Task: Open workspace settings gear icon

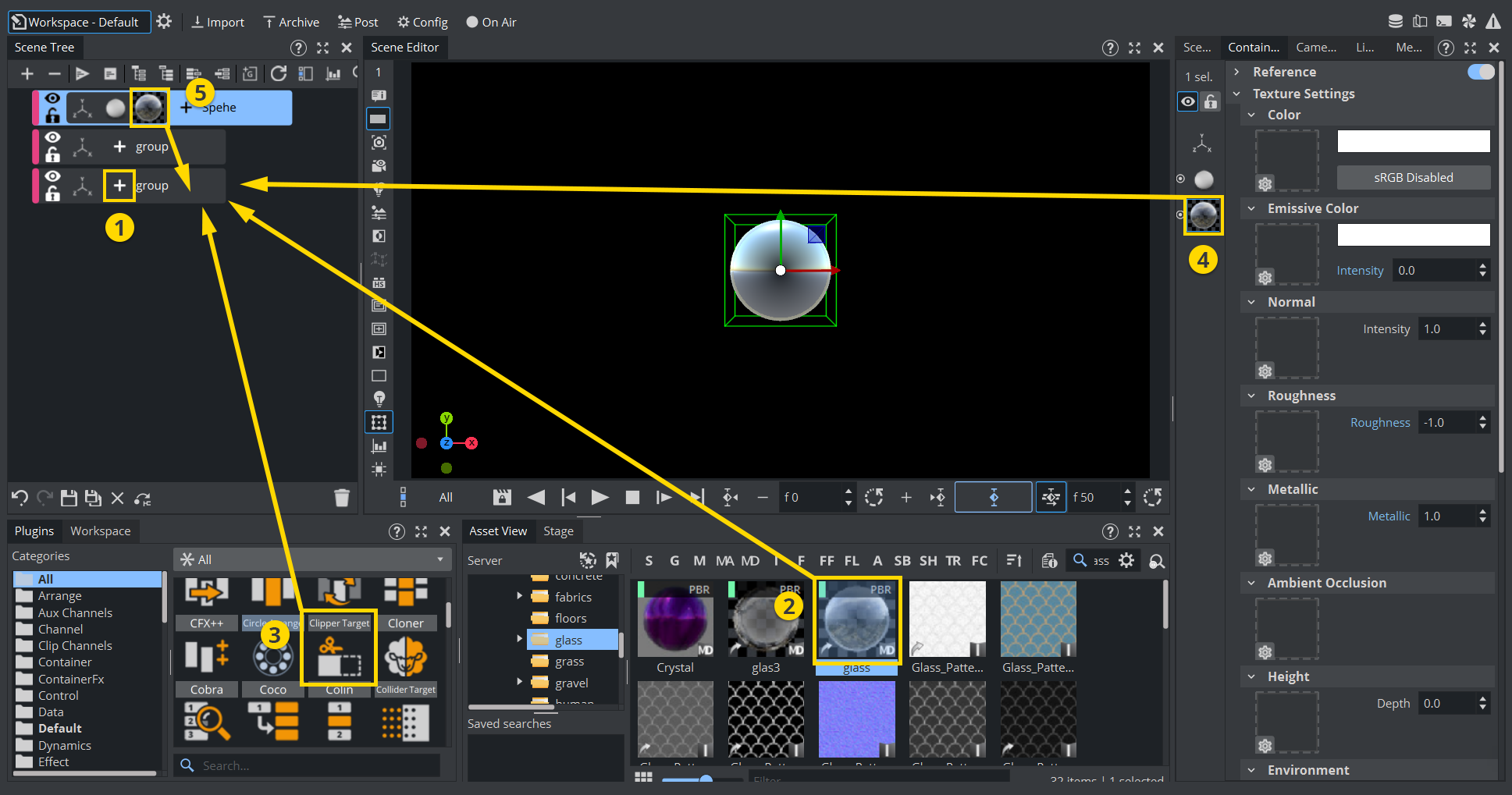Action: tap(164, 22)
